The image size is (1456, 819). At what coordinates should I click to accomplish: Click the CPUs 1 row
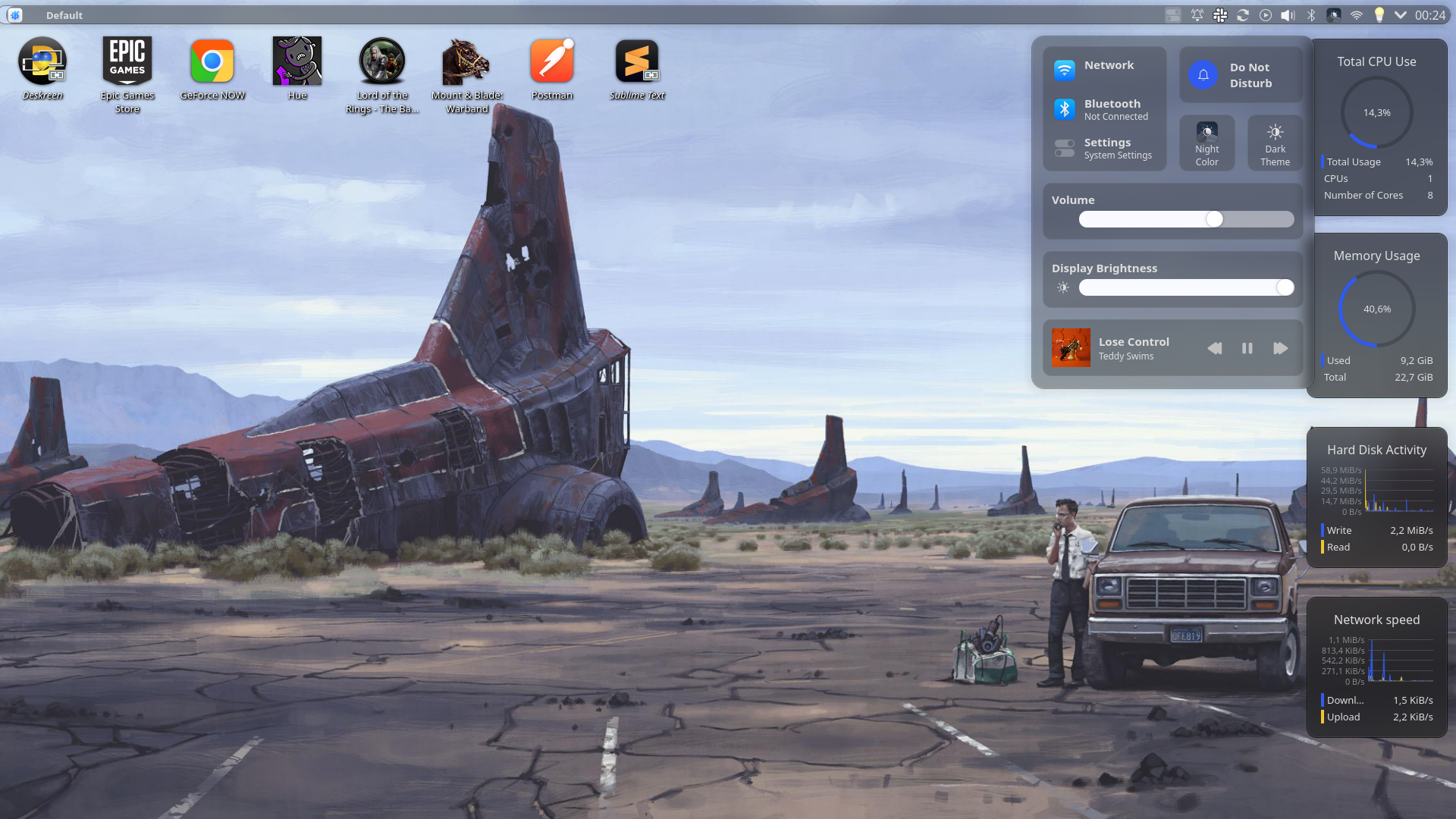coord(1378,178)
